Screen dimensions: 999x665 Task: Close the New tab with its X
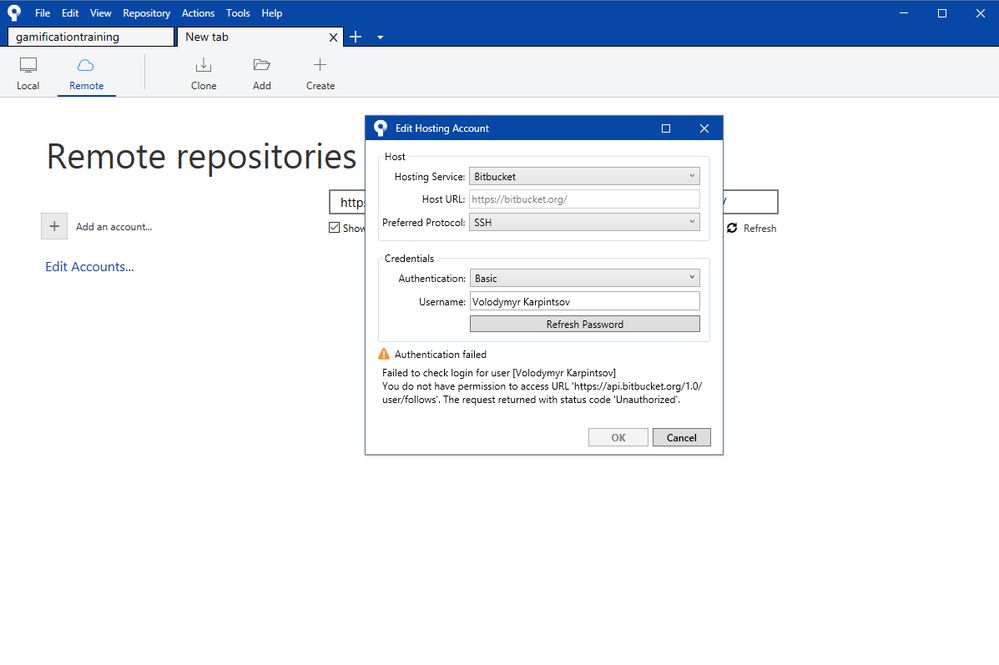(333, 38)
